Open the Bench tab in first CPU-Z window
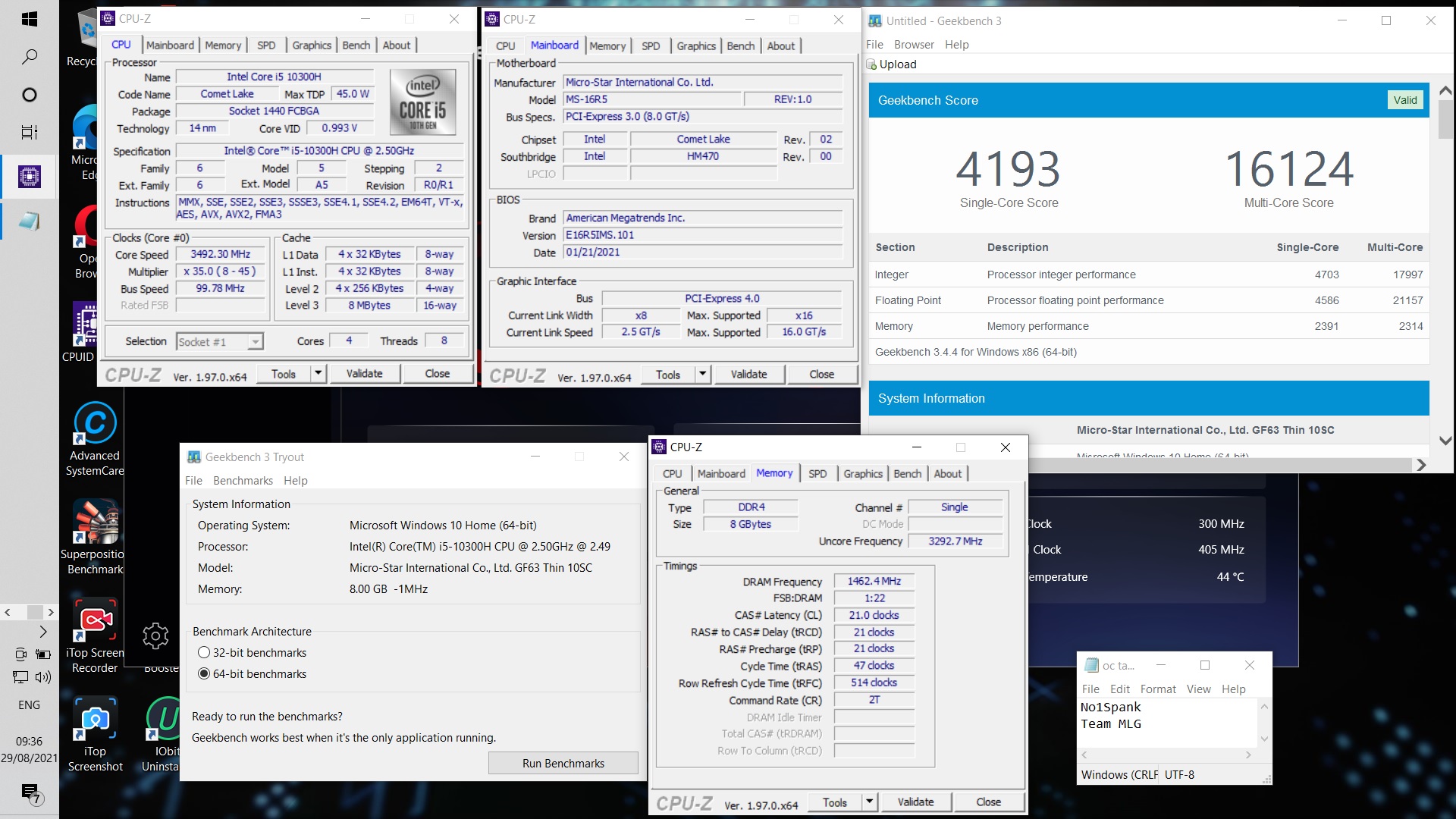The height and width of the screenshot is (819, 1456). point(356,45)
